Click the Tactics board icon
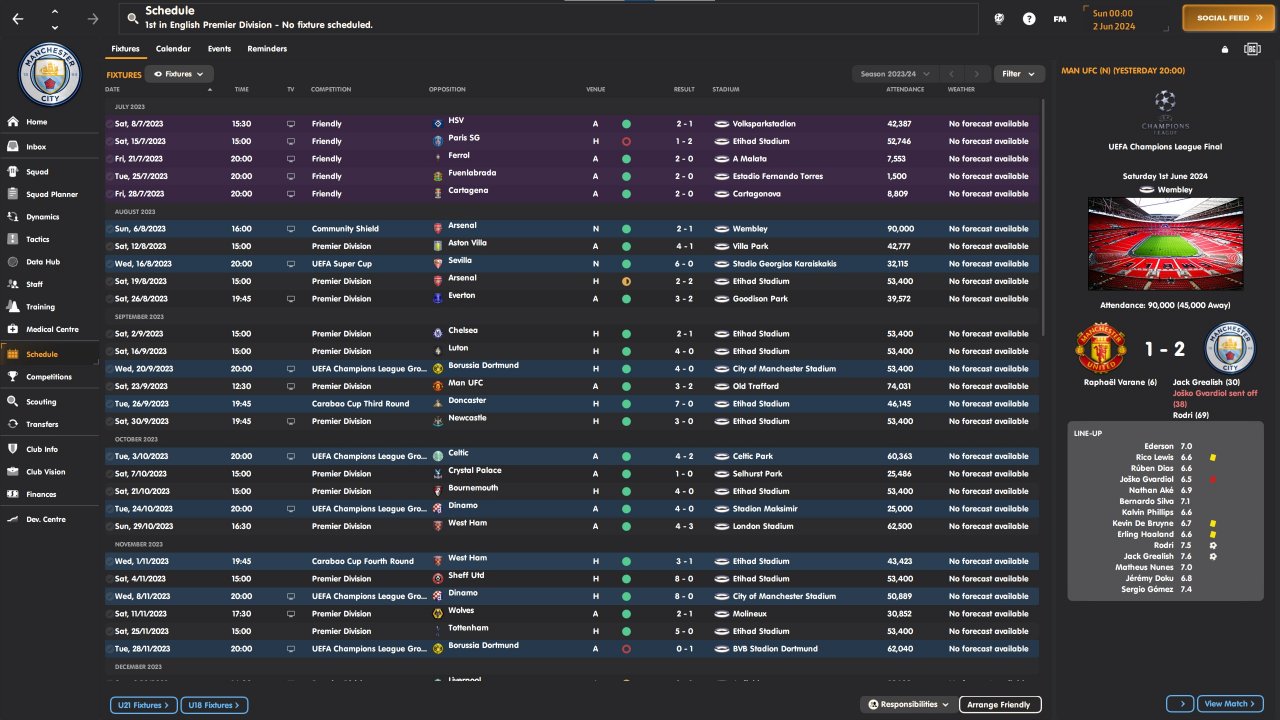This screenshot has height=720, width=1280. click(13, 239)
